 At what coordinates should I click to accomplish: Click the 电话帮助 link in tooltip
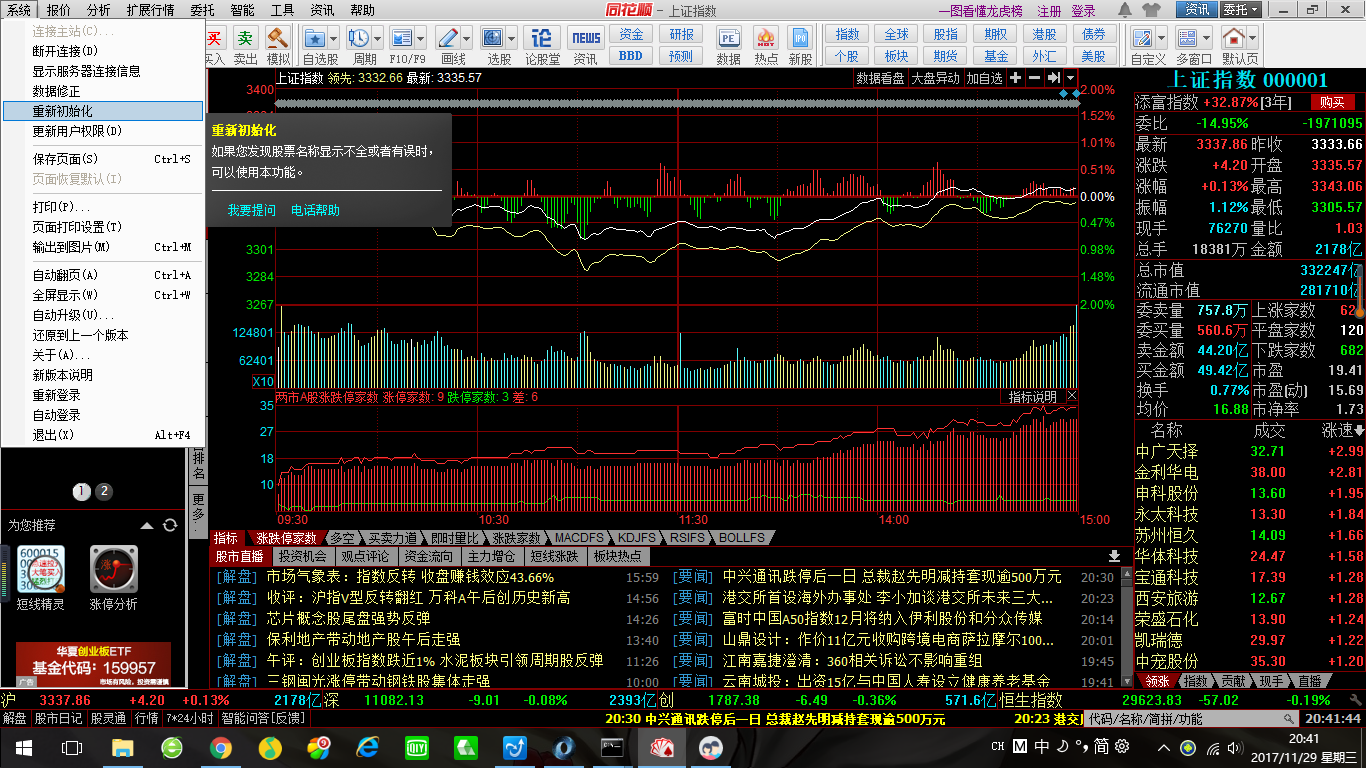[315, 210]
